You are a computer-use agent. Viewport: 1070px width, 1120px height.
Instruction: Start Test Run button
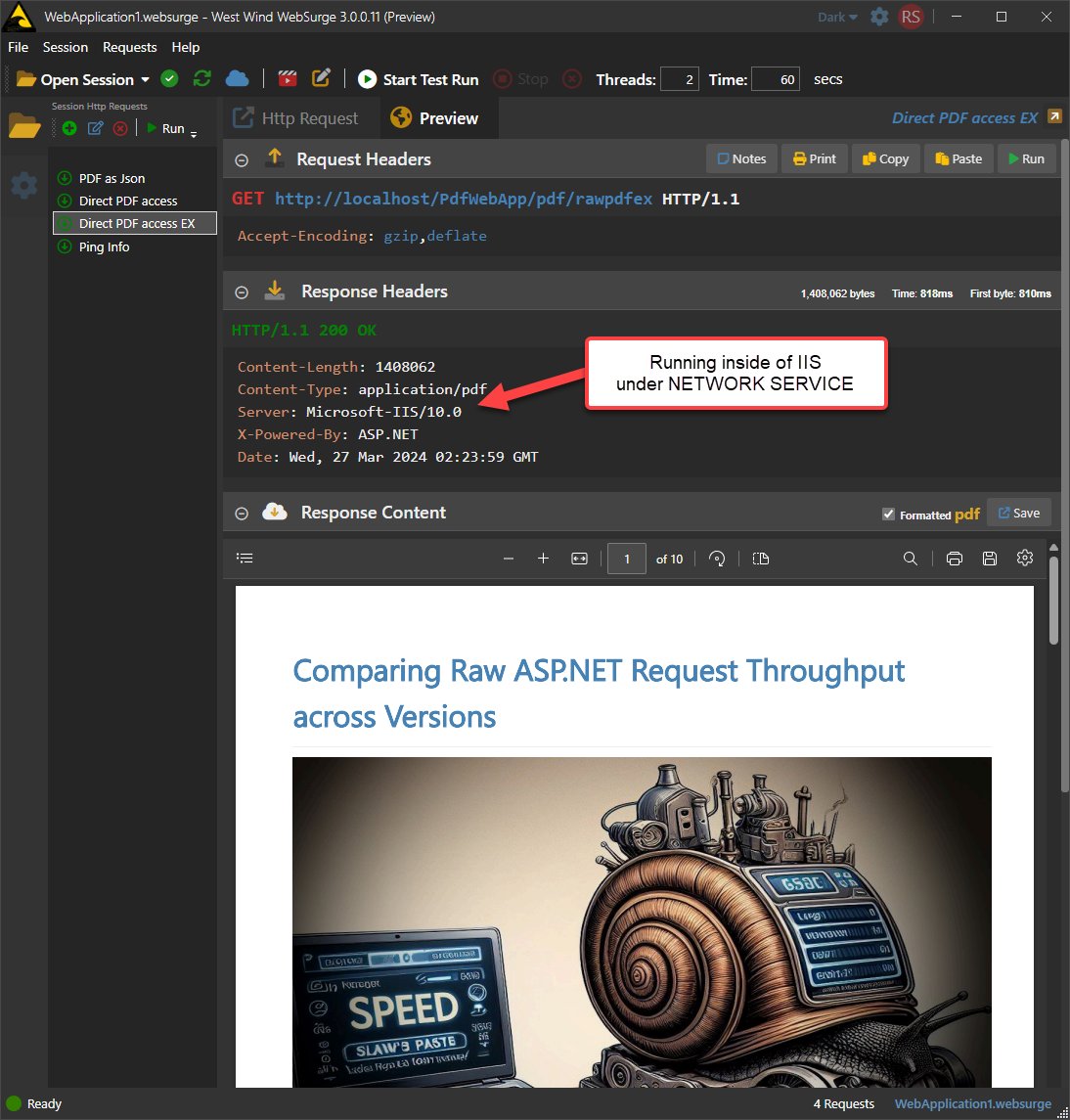click(x=418, y=79)
